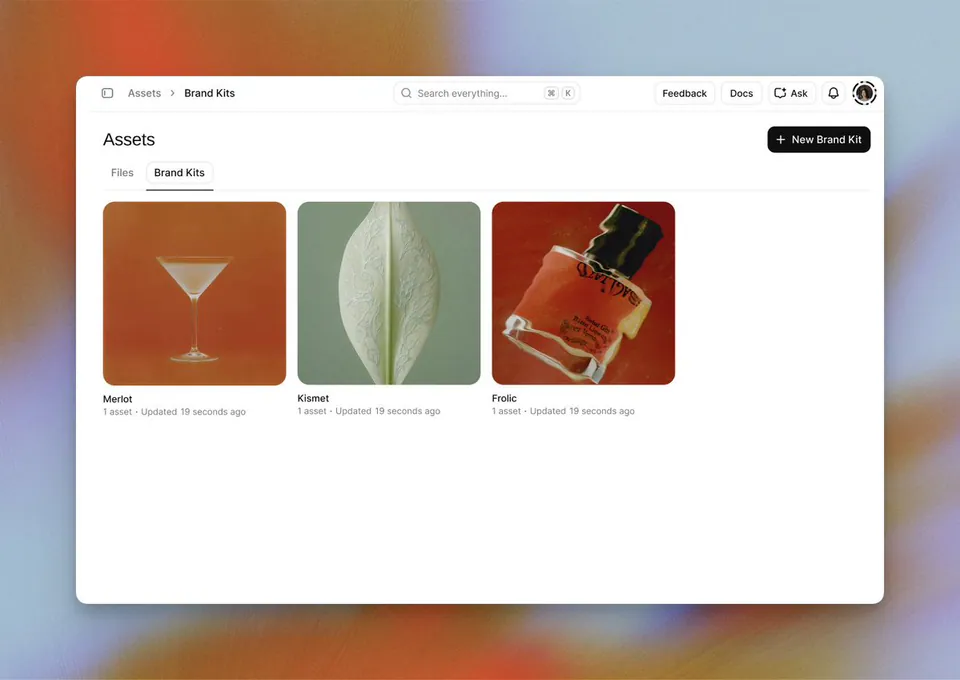Open Ask assistant button
960x680 pixels.
click(x=791, y=93)
